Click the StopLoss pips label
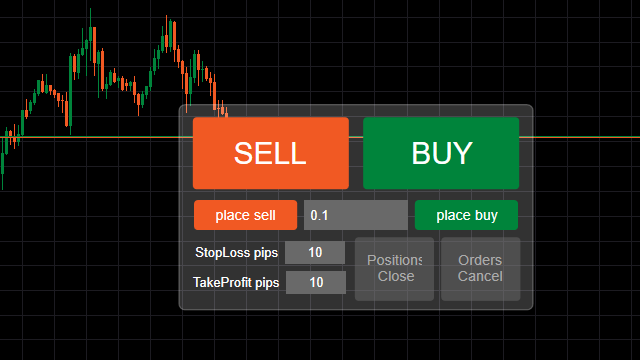 pyautogui.click(x=236, y=252)
